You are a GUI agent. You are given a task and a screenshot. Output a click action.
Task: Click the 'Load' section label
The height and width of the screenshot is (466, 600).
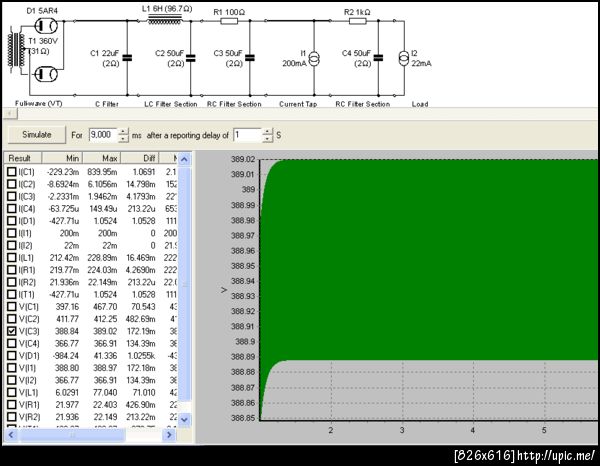420,104
